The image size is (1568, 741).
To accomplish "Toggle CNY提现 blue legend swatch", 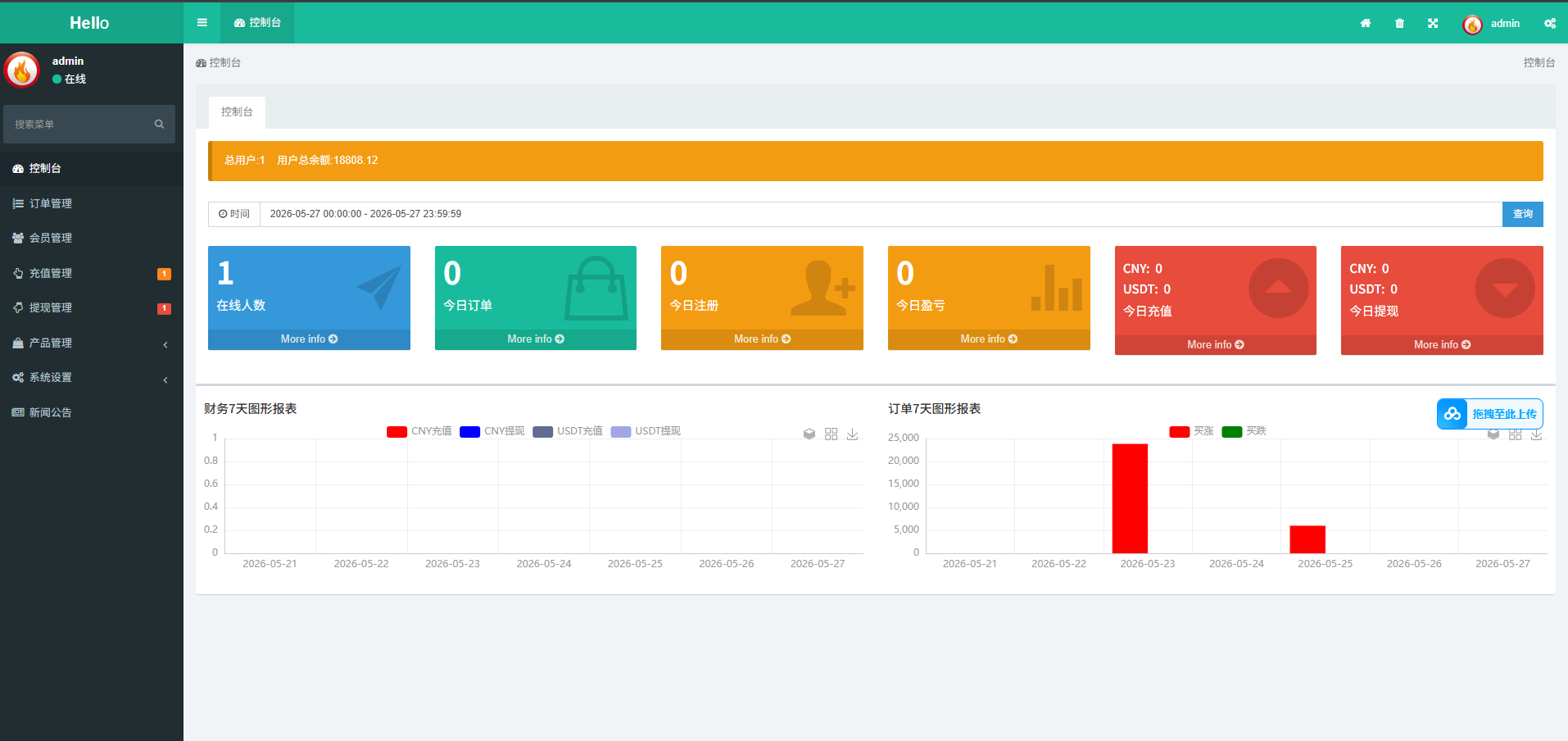I will click(470, 432).
